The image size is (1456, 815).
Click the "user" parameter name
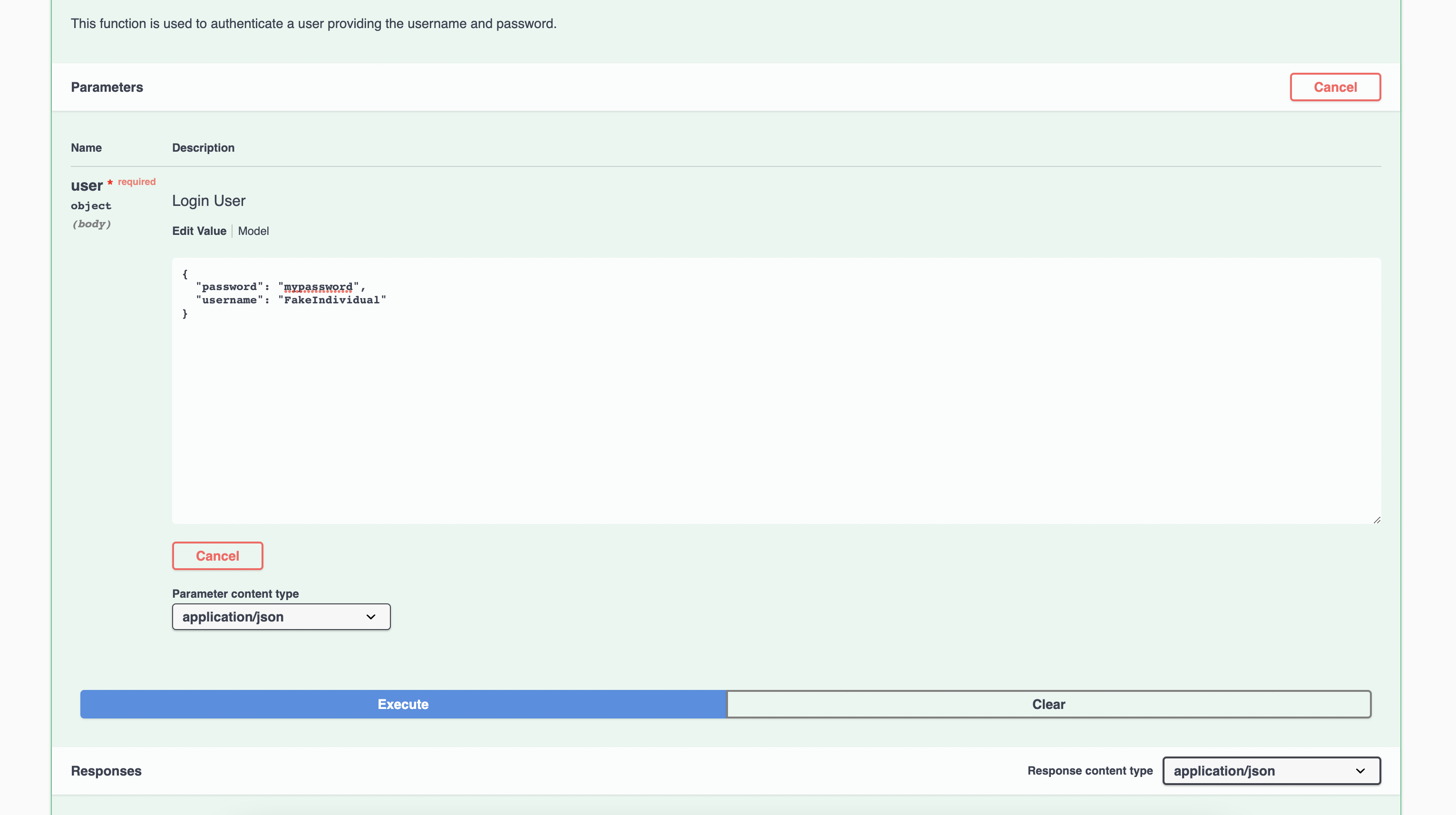point(87,185)
